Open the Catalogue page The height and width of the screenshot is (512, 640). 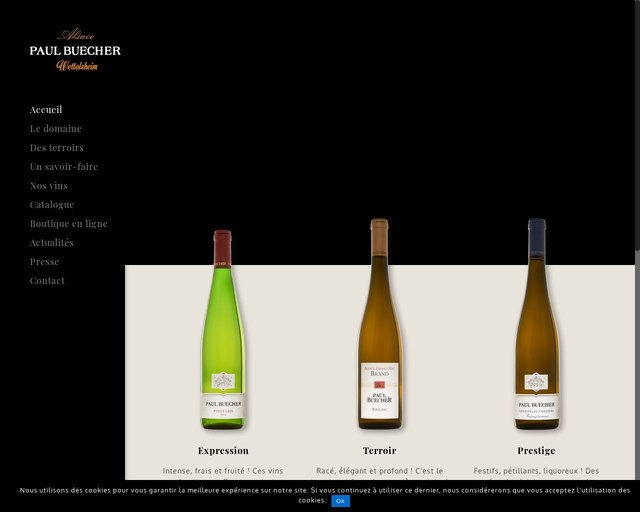52,205
